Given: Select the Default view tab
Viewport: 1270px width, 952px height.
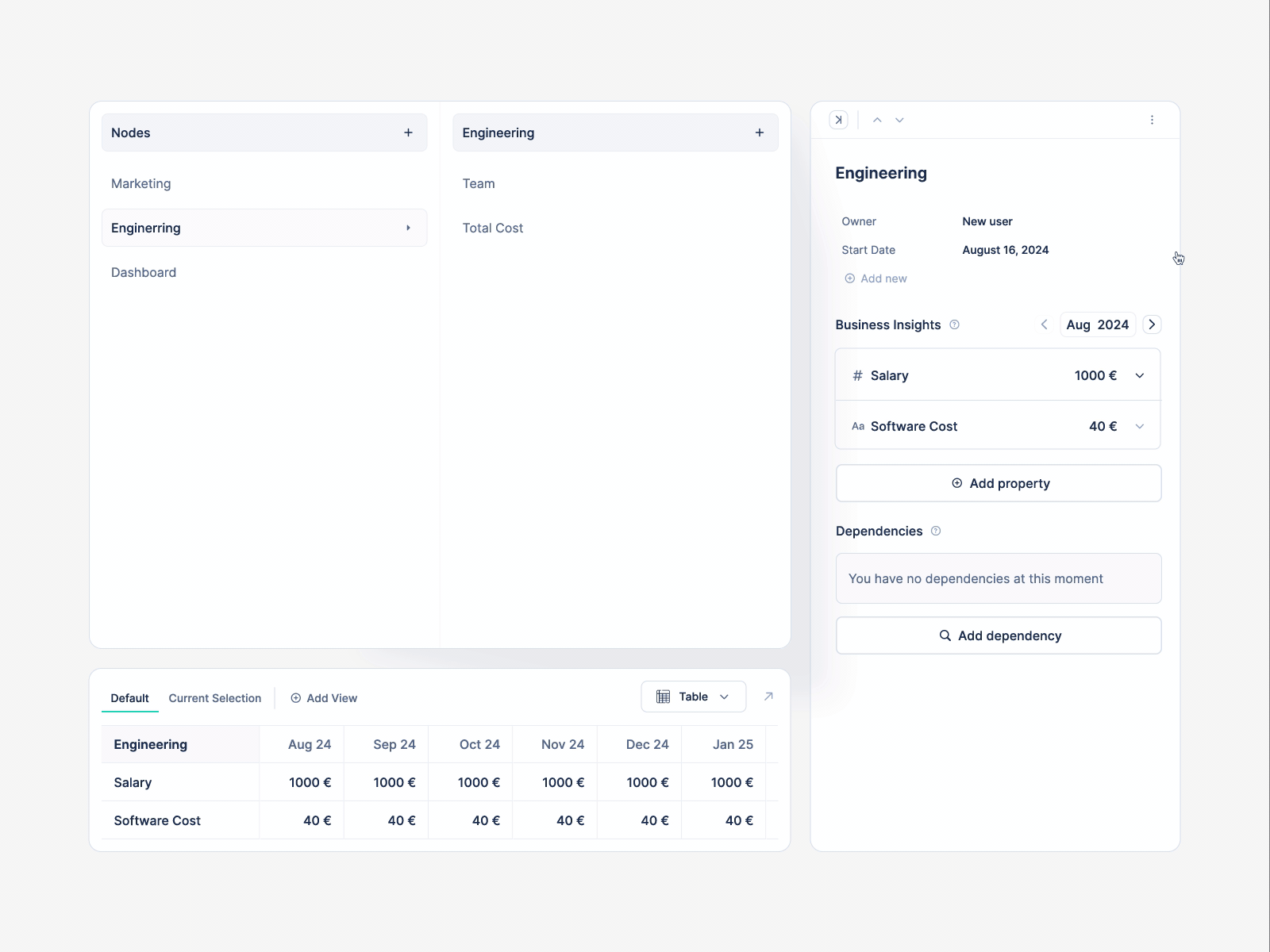Looking at the screenshot, I should [x=129, y=698].
